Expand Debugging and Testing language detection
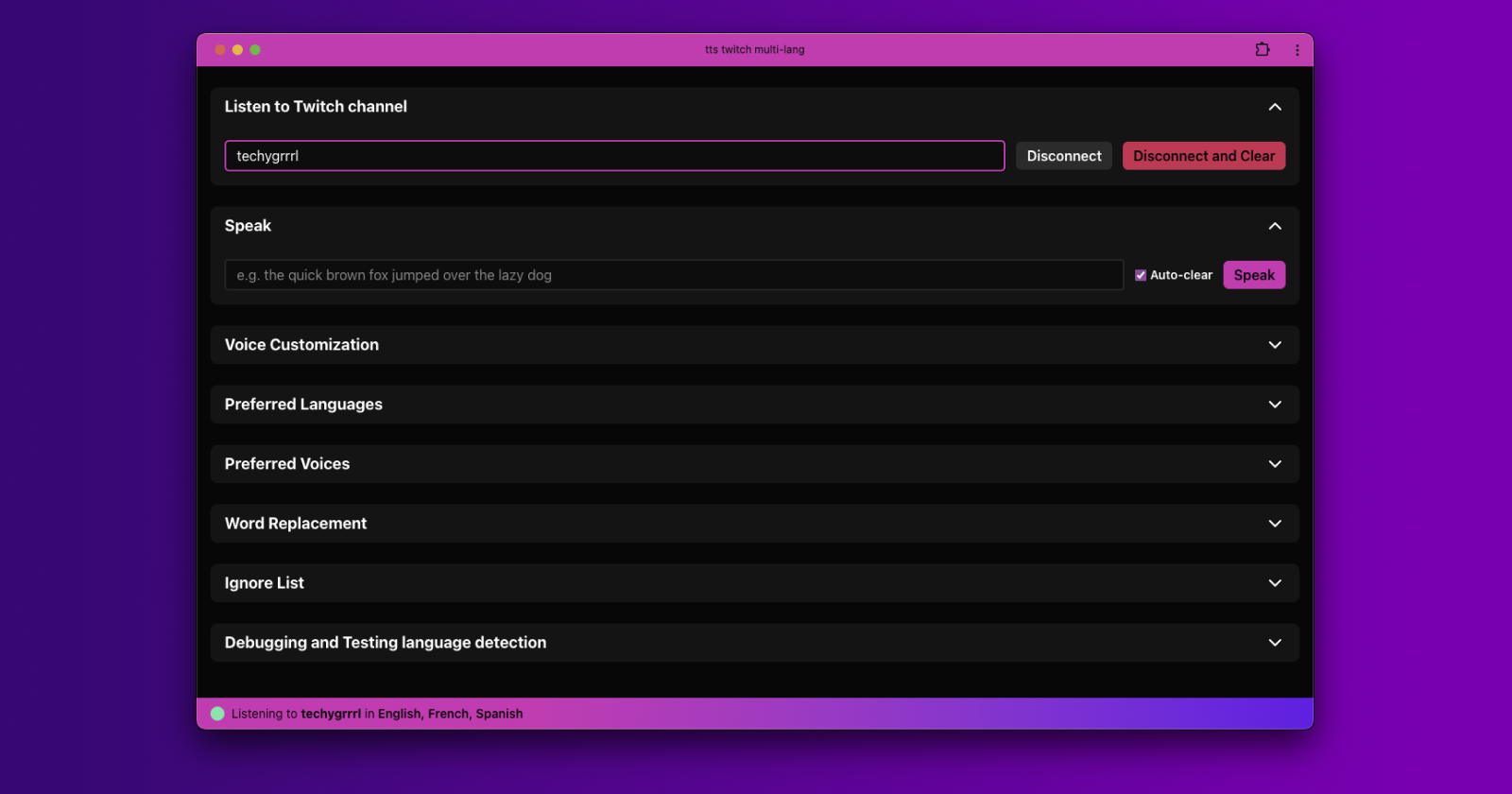The width and height of the screenshot is (1512, 794). pyautogui.click(x=755, y=643)
